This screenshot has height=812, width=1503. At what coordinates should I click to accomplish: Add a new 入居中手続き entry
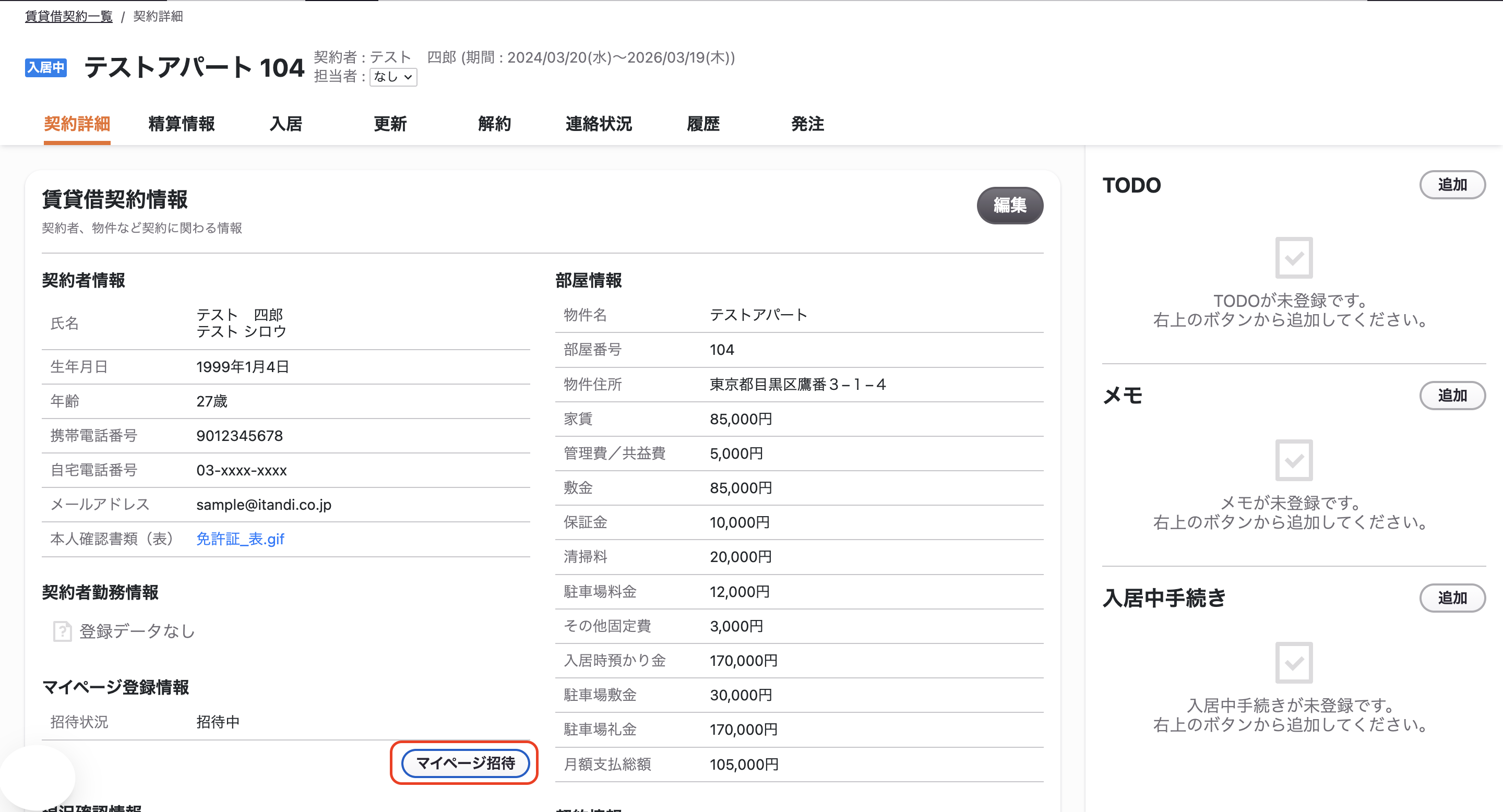1452,598
